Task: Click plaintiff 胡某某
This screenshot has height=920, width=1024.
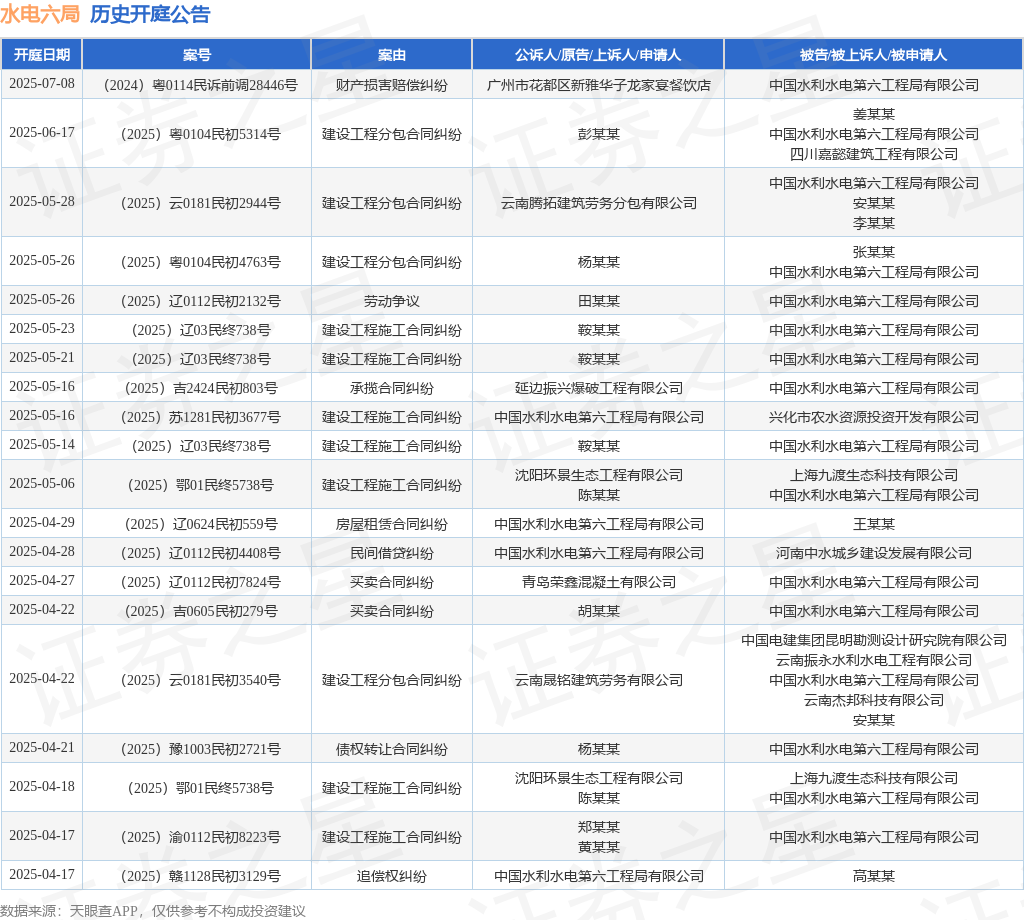Action: [x=598, y=612]
